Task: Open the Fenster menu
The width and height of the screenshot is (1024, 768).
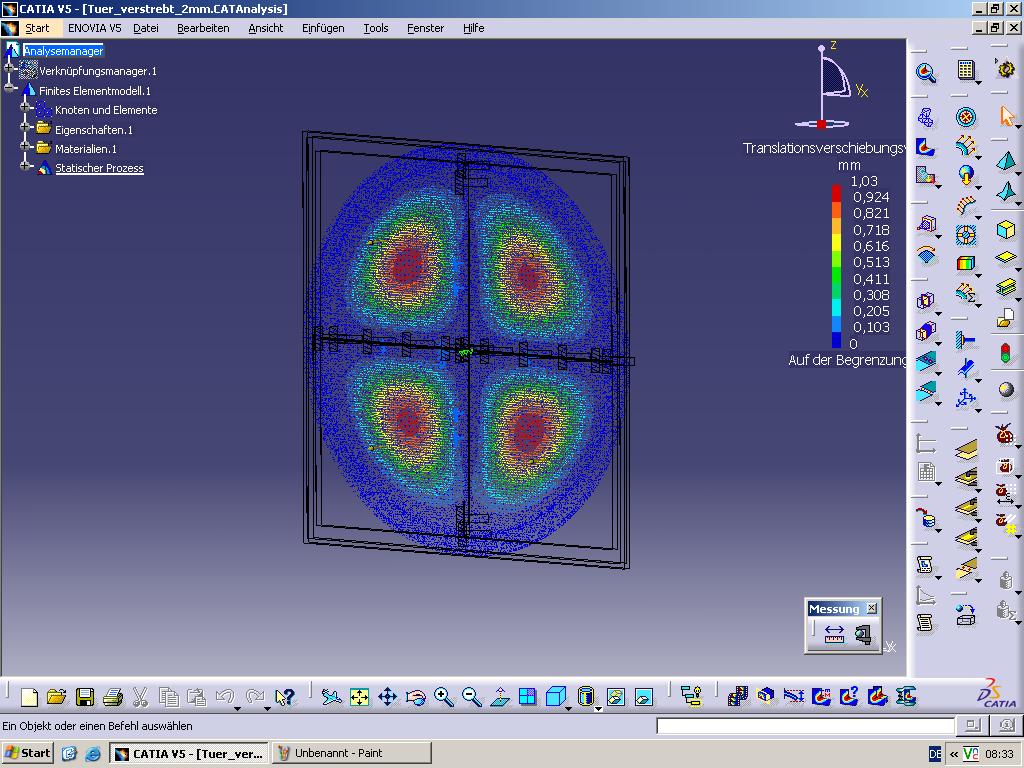Action: pos(425,28)
